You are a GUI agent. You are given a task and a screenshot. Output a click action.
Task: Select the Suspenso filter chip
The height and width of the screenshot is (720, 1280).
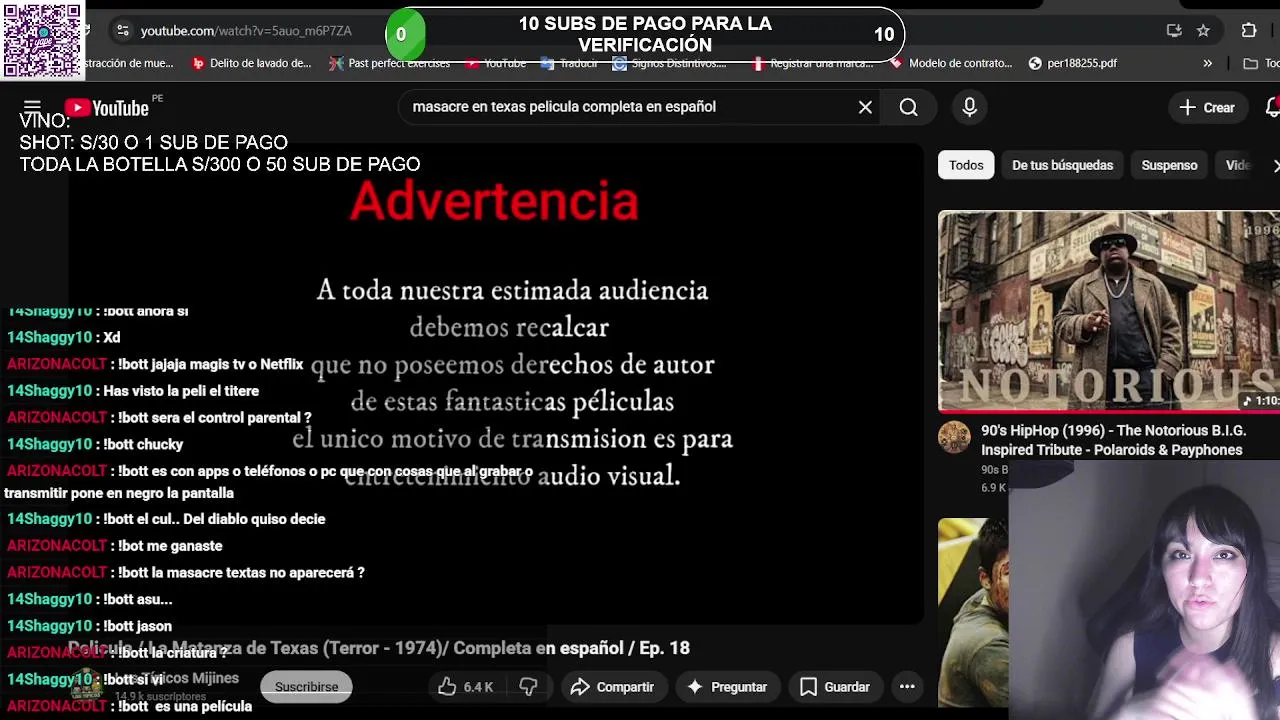(1169, 165)
